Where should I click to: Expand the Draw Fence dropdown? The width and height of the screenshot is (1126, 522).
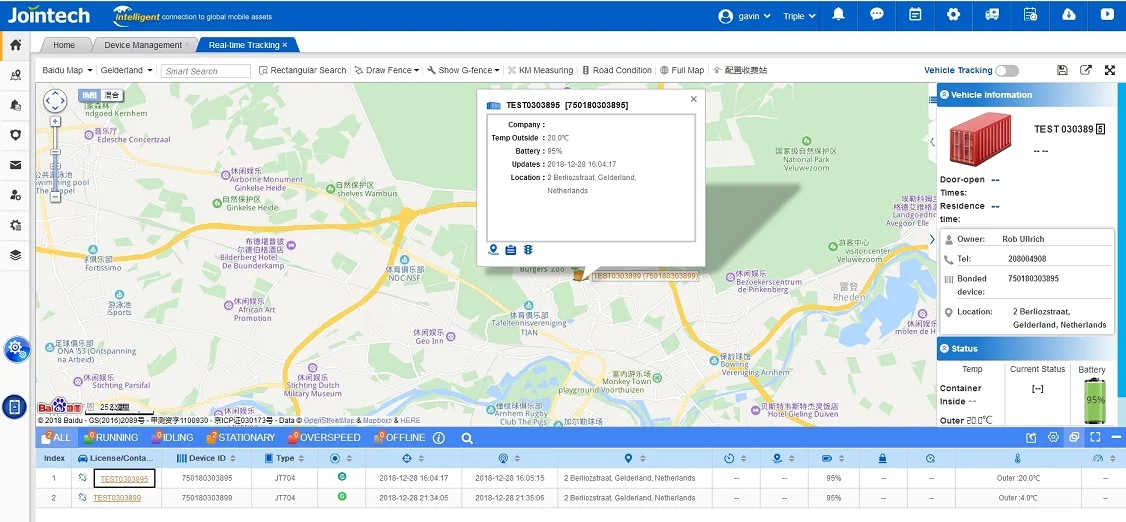point(388,70)
